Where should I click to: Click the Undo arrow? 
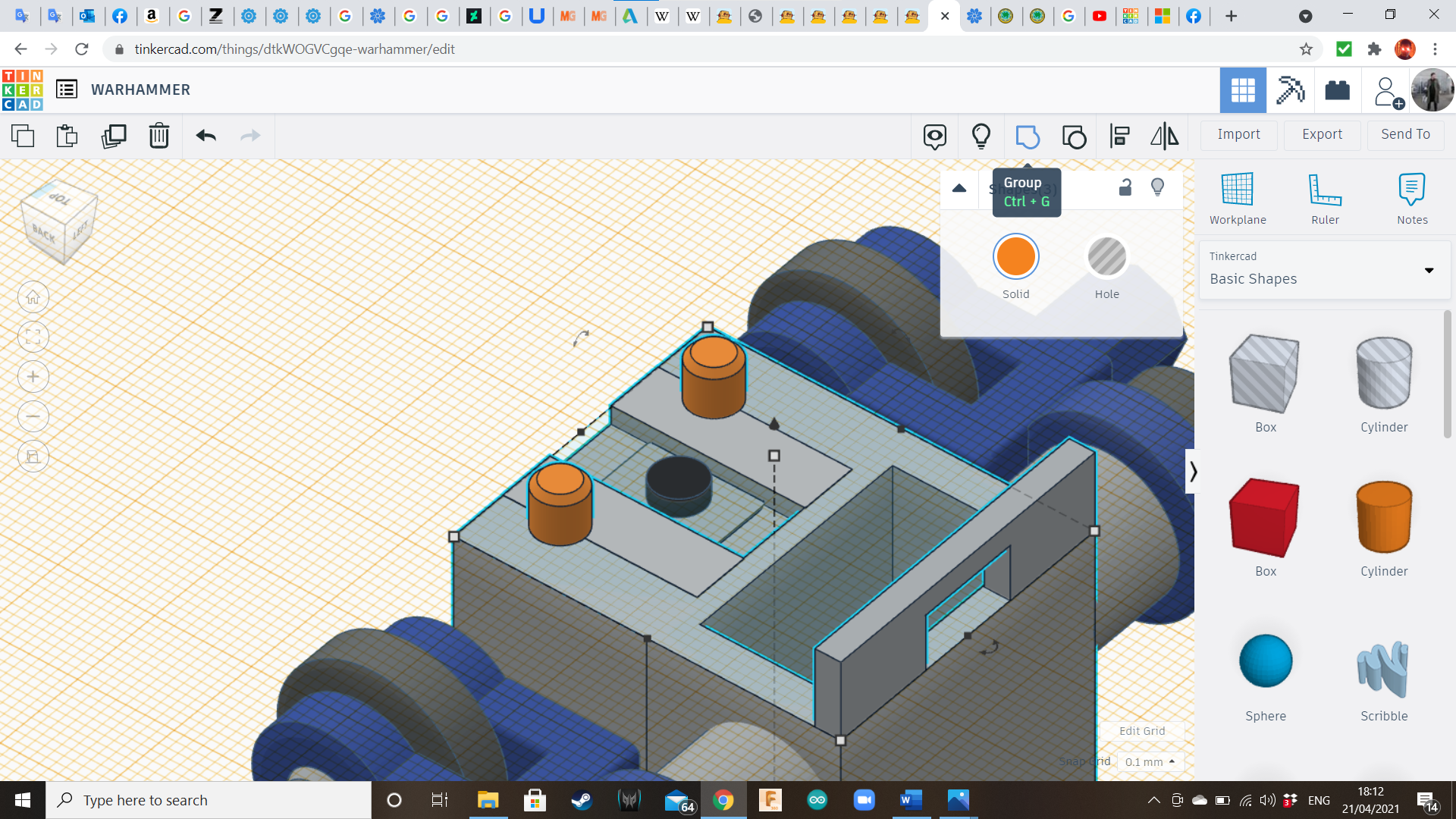click(x=206, y=136)
